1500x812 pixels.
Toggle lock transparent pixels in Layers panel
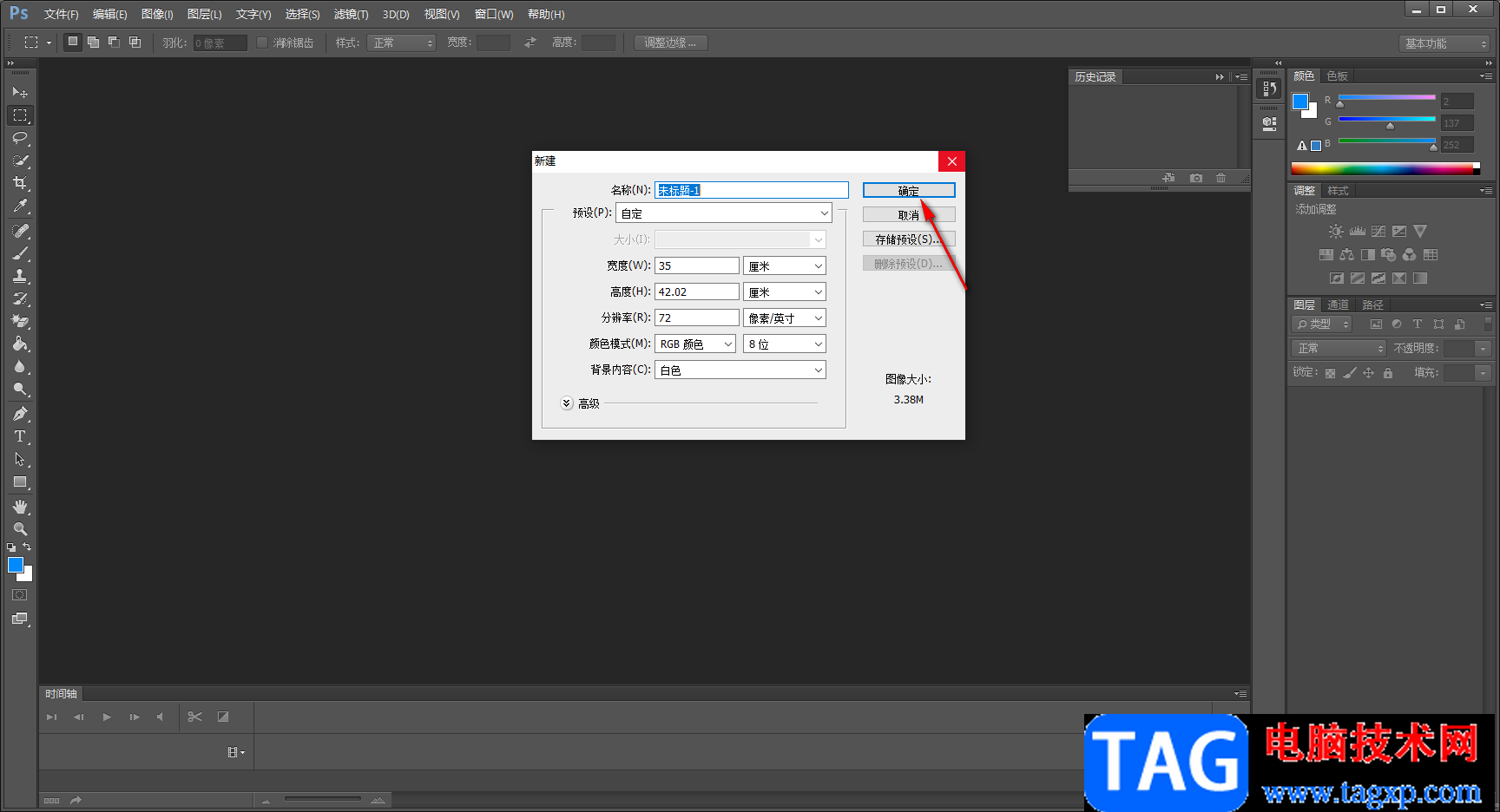[1330, 373]
